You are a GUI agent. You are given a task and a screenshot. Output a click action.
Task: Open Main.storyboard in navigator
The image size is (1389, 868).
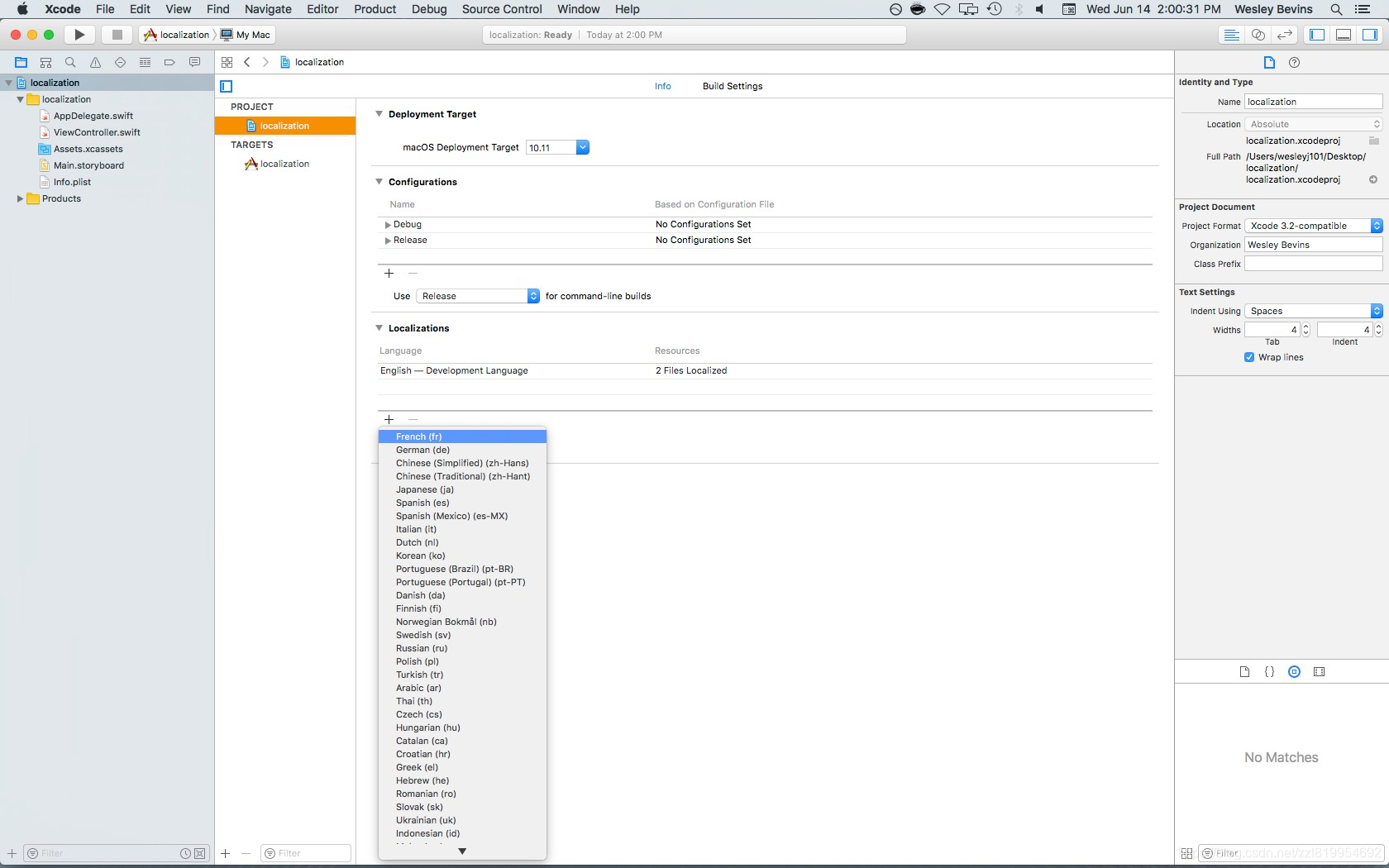tap(88, 165)
